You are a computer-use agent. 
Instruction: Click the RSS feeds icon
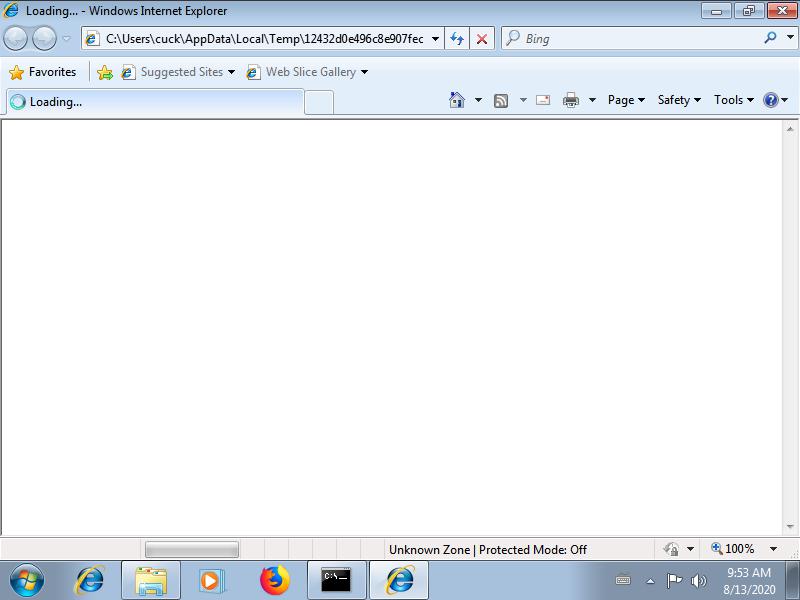501,101
